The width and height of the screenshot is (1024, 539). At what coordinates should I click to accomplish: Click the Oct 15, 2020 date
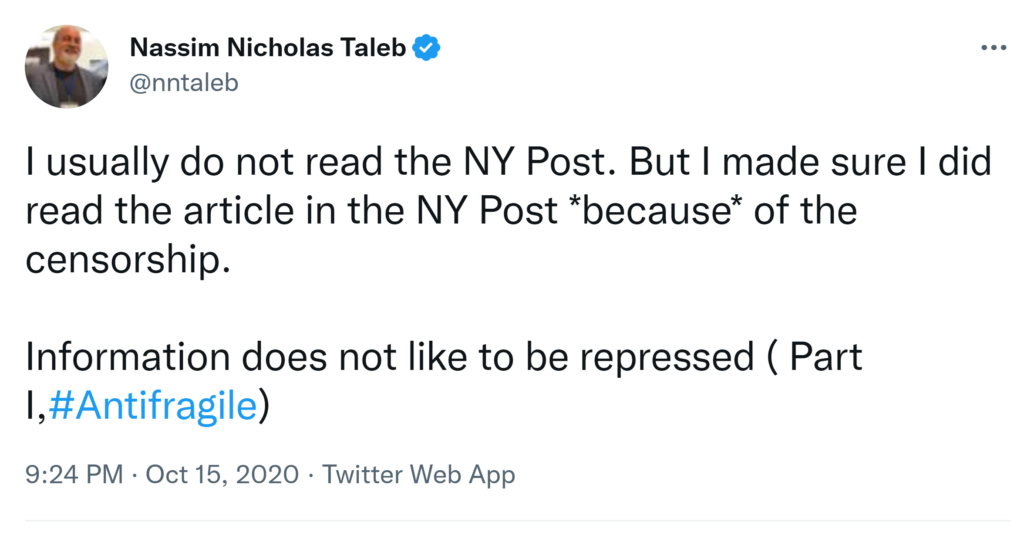pyautogui.click(x=222, y=474)
